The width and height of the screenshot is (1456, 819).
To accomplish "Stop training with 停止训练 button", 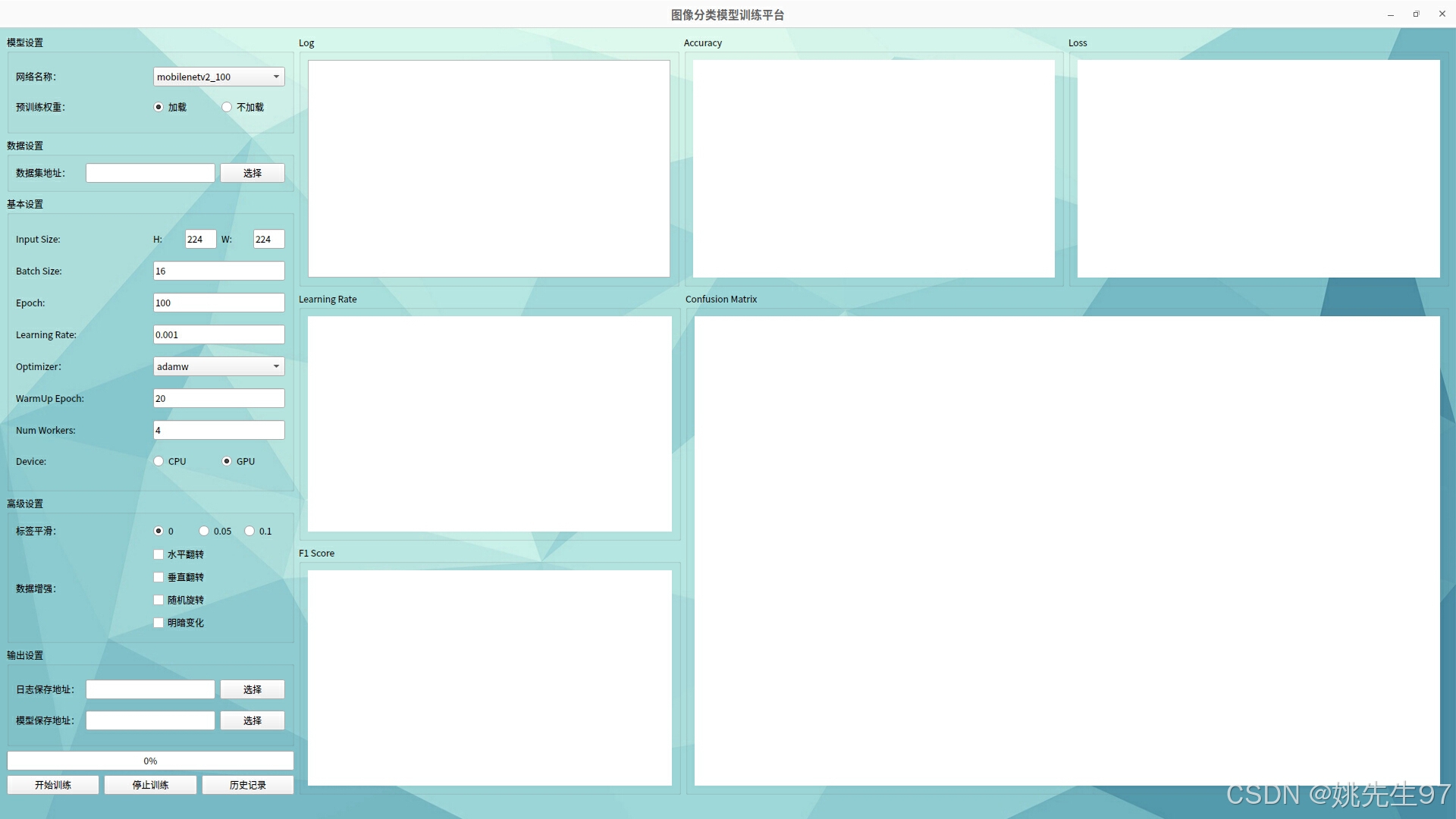I will (x=150, y=785).
